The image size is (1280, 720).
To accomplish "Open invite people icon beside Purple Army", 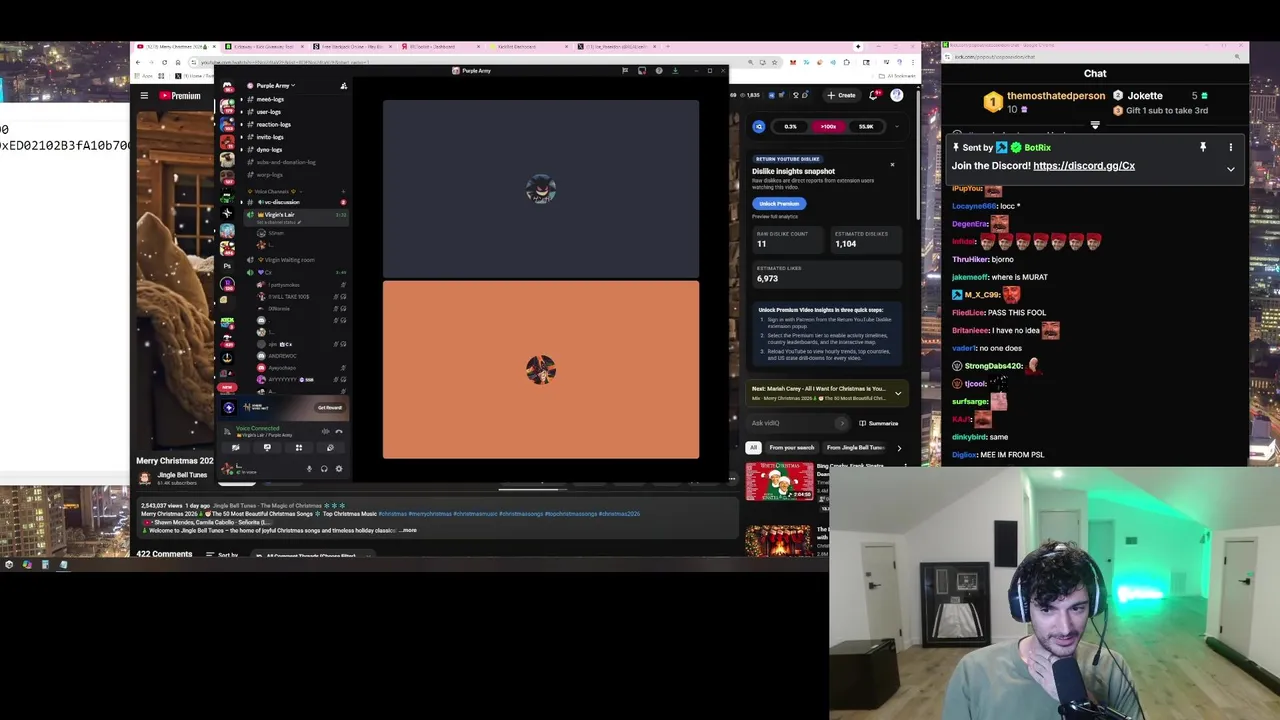I will click(x=343, y=85).
